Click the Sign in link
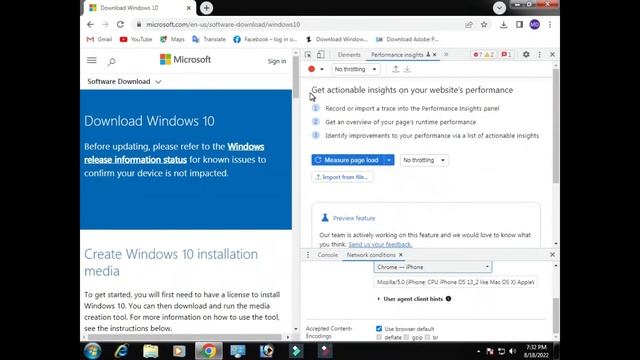The width and height of the screenshot is (640, 360). tap(277, 61)
